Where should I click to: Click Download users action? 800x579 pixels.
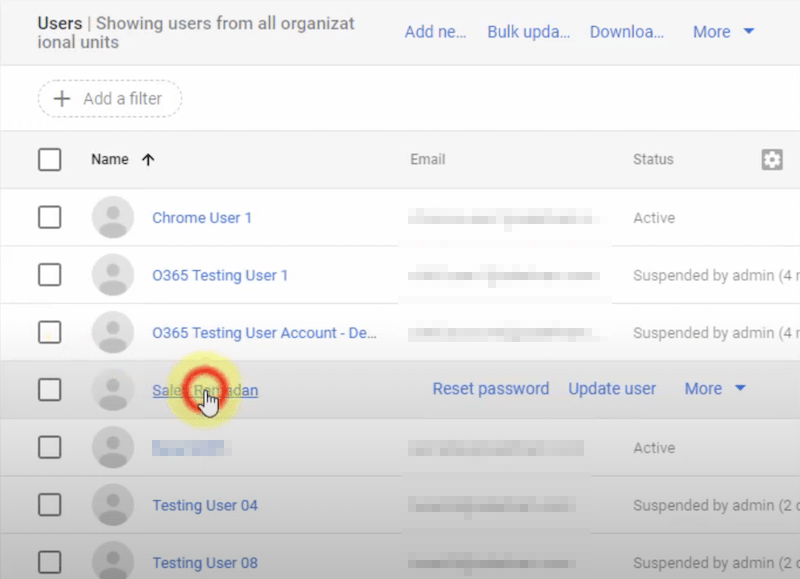626,32
